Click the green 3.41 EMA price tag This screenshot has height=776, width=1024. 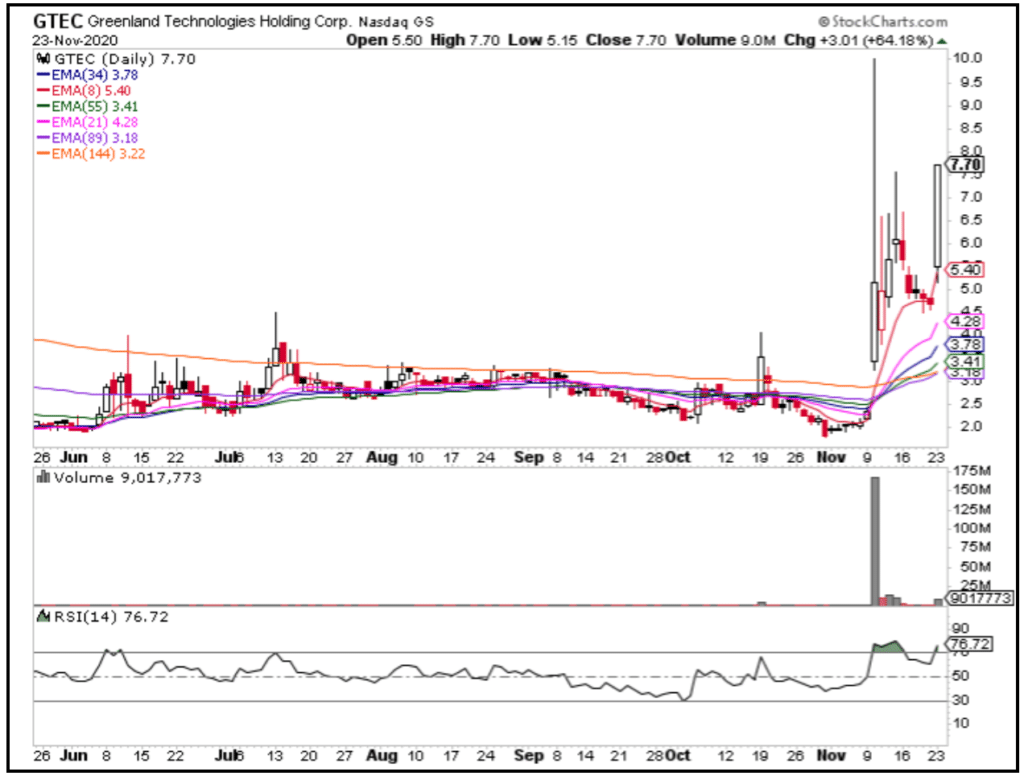[x=965, y=361]
